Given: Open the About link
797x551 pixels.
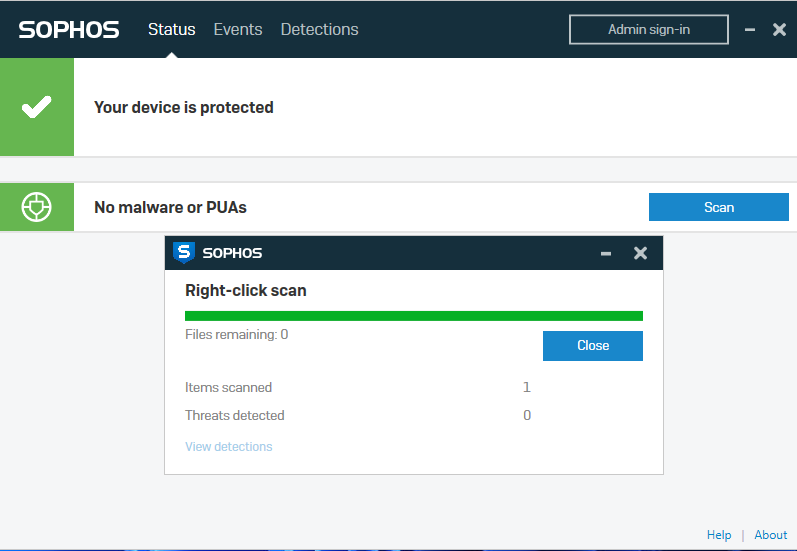Looking at the screenshot, I should (x=771, y=535).
